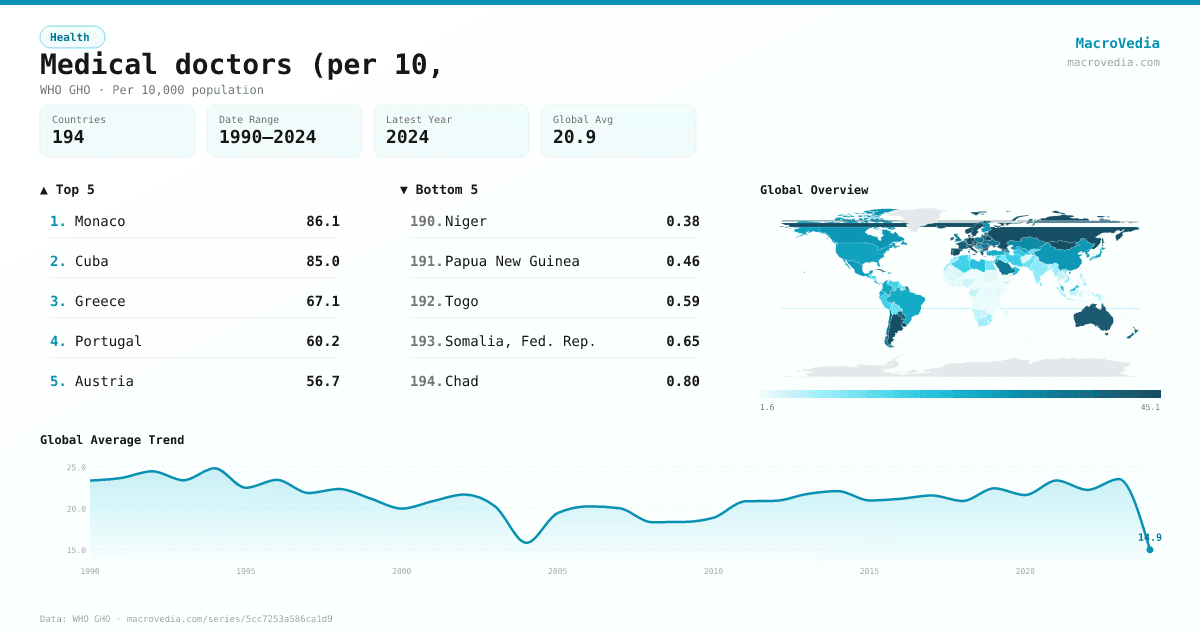The image size is (1200, 630).
Task: Click the Global Average Trend title
Action: pos(112,440)
